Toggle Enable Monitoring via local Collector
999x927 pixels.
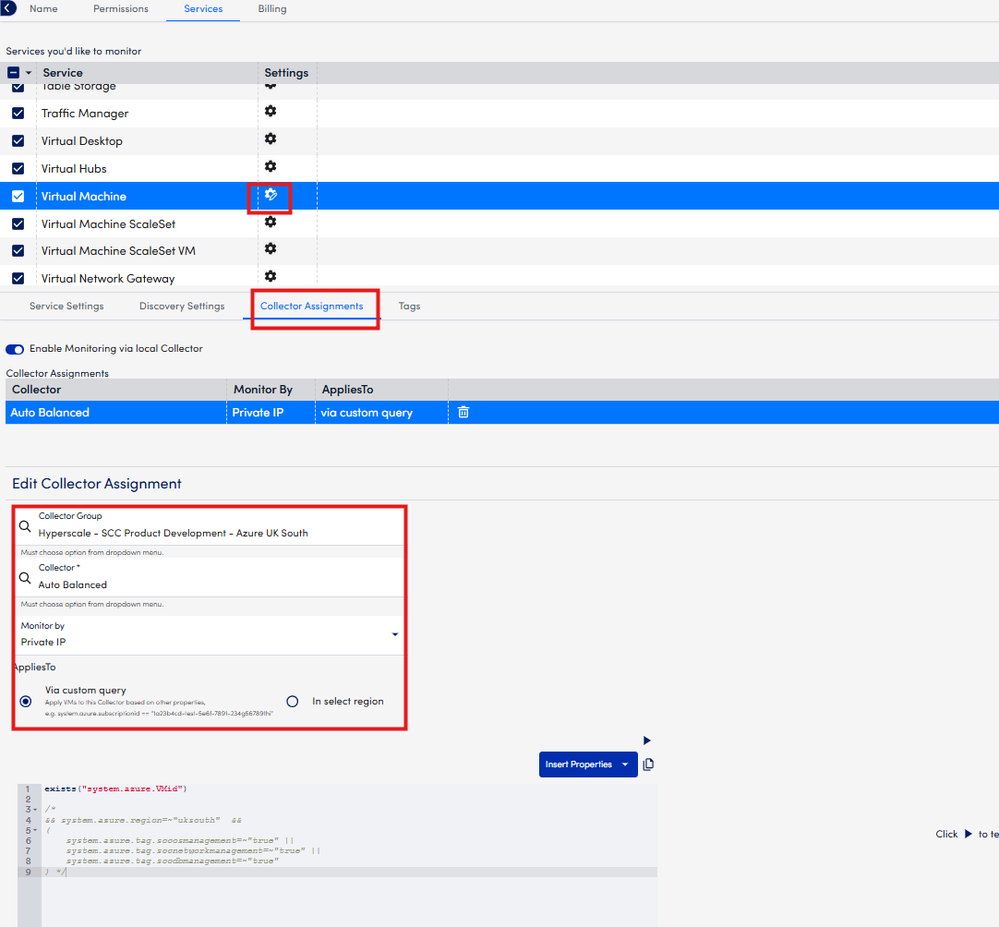[x=15, y=349]
